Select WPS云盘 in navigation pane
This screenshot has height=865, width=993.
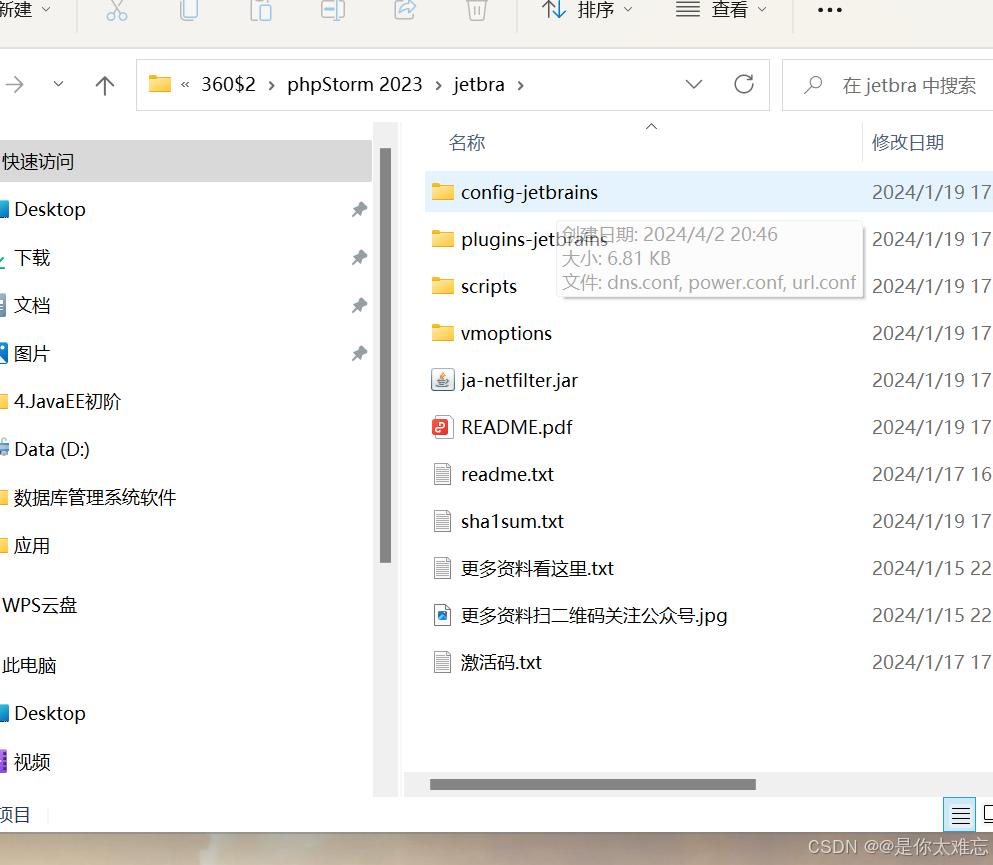39,605
